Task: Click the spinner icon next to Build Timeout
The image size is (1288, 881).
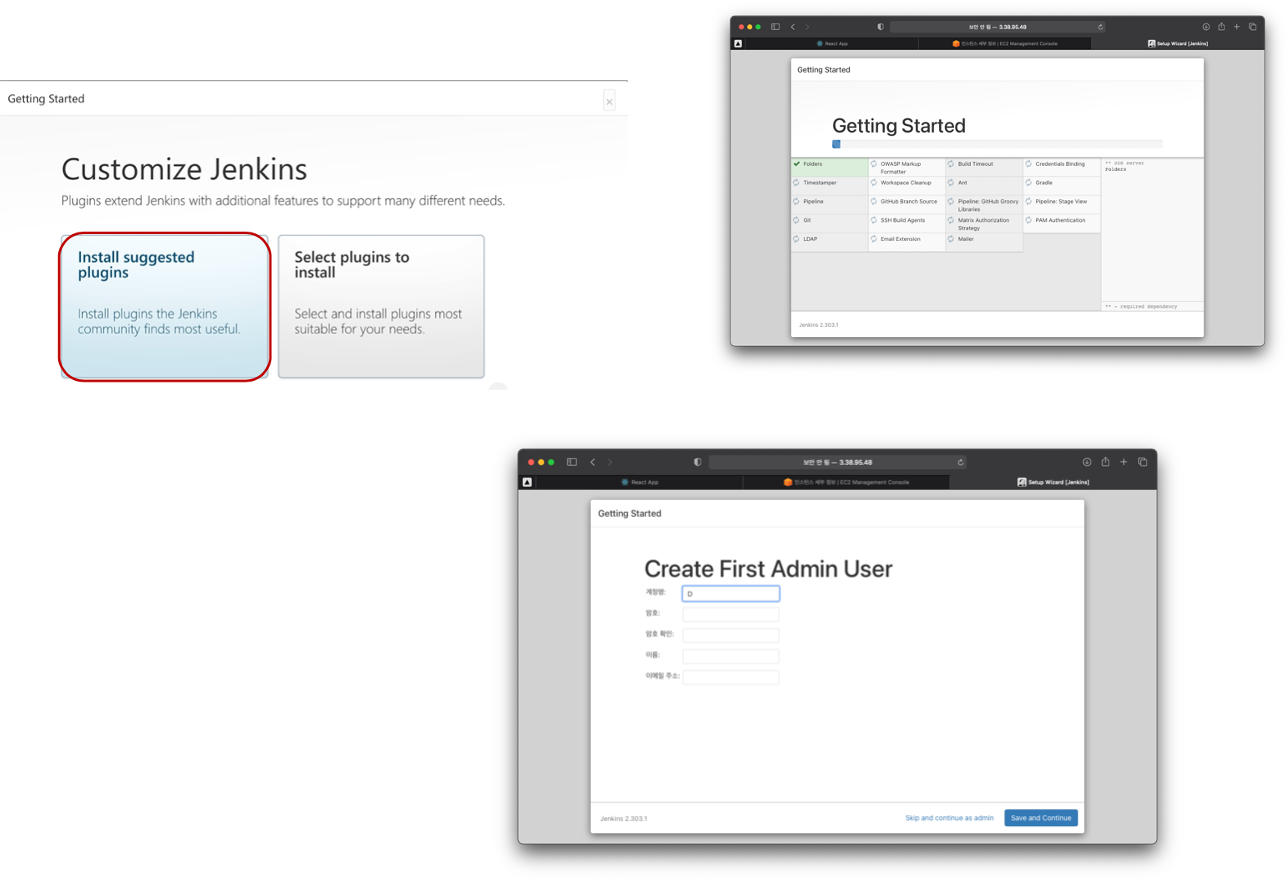Action: coord(951,164)
